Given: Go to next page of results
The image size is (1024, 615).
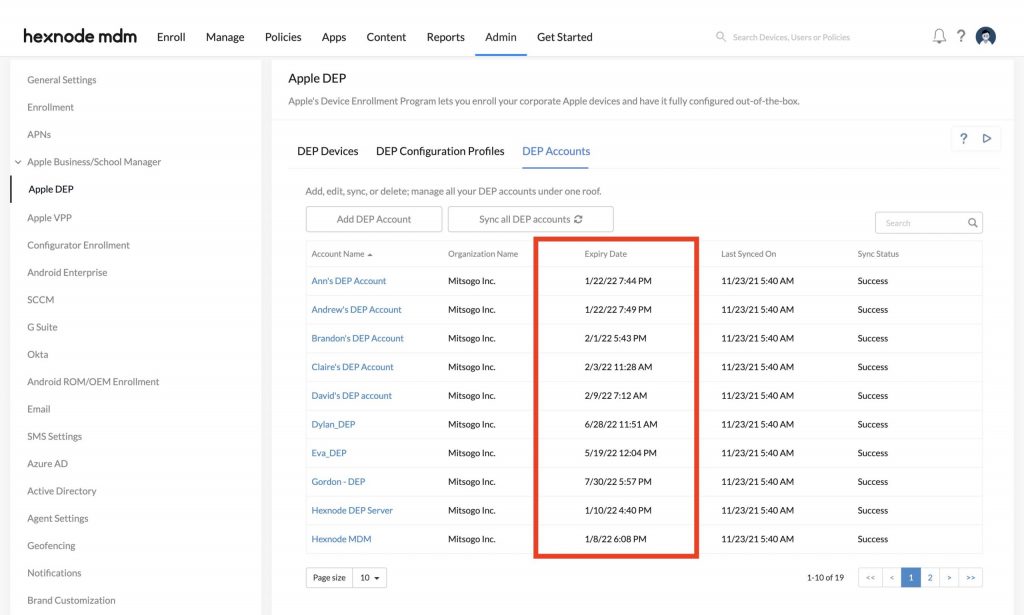Looking at the screenshot, I should tap(949, 578).
